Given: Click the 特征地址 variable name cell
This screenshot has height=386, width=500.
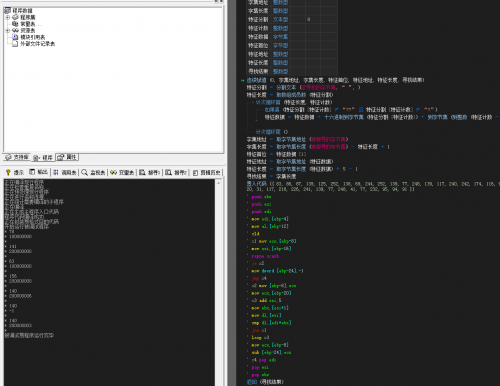Looking at the screenshot, I should pyautogui.click(x=258, y=54).
